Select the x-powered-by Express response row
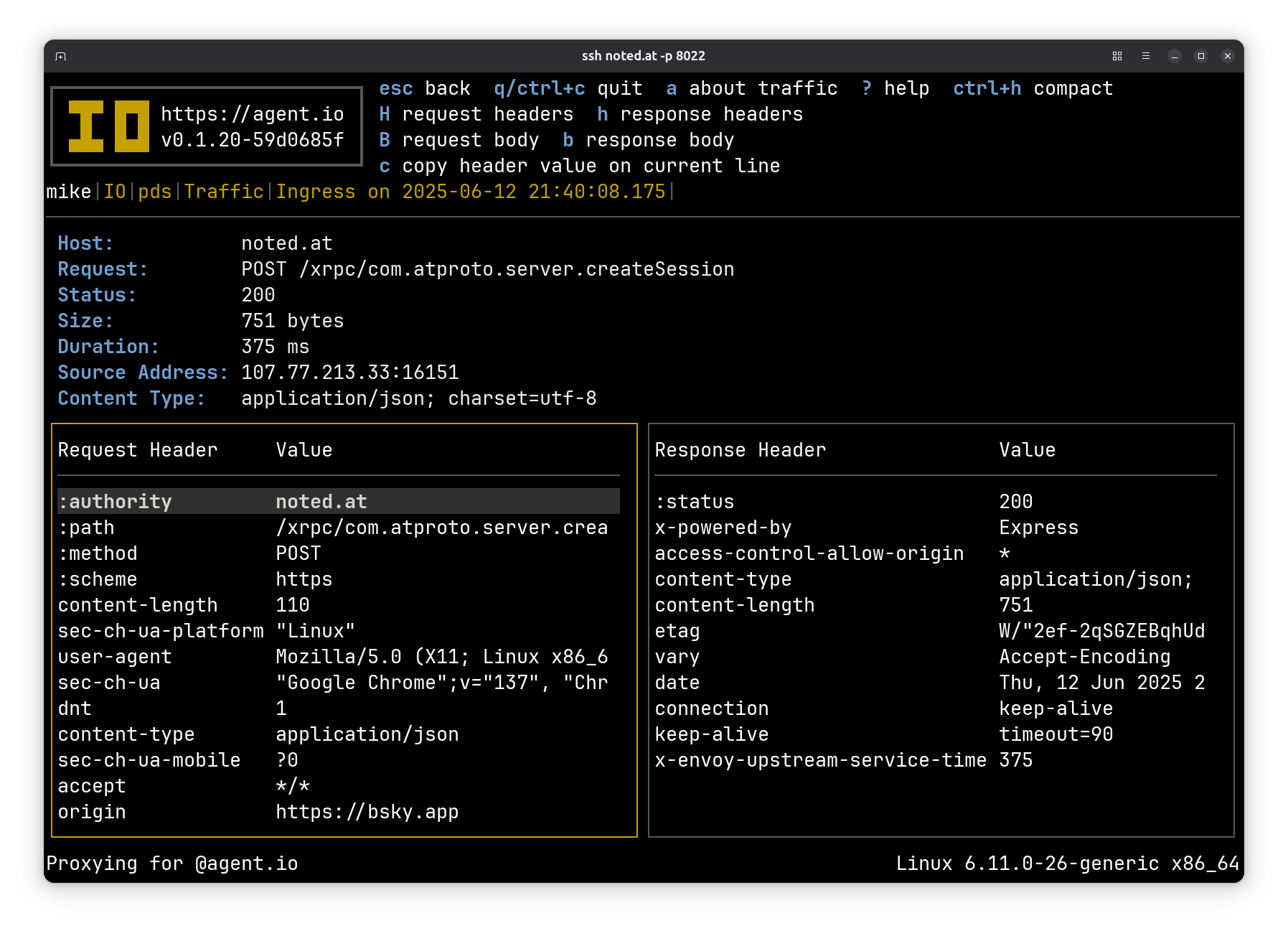The image size is (1288, 931). pos(936,528)
